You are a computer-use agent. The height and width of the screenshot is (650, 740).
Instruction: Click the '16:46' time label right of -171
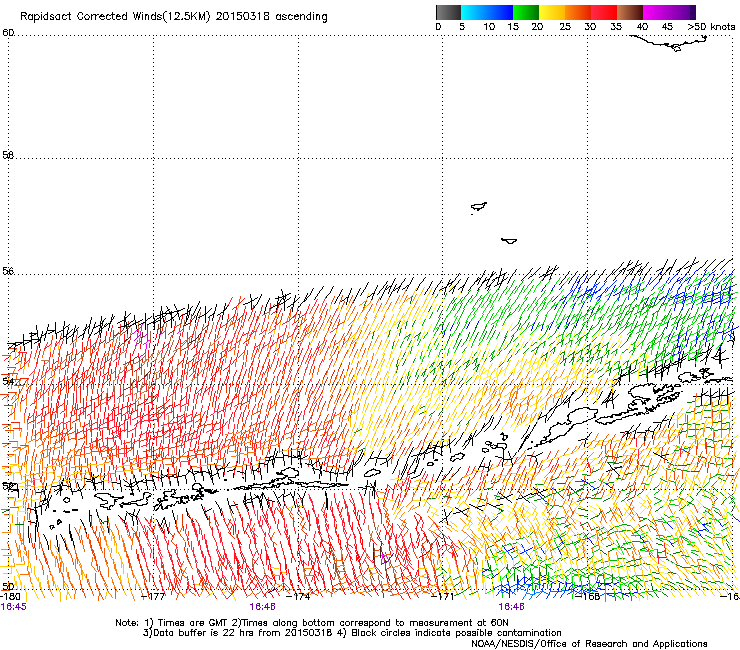point(511,607)
